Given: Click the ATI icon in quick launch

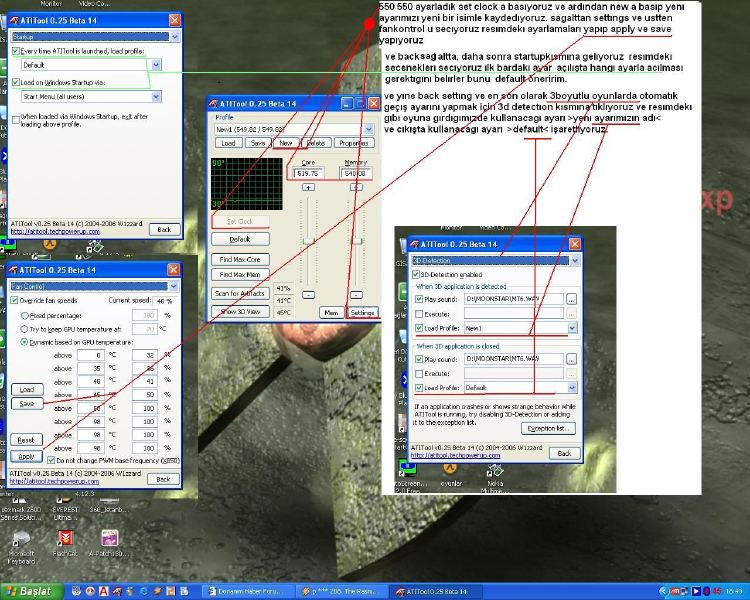Looking at the screenshot, I should [117, 591].
